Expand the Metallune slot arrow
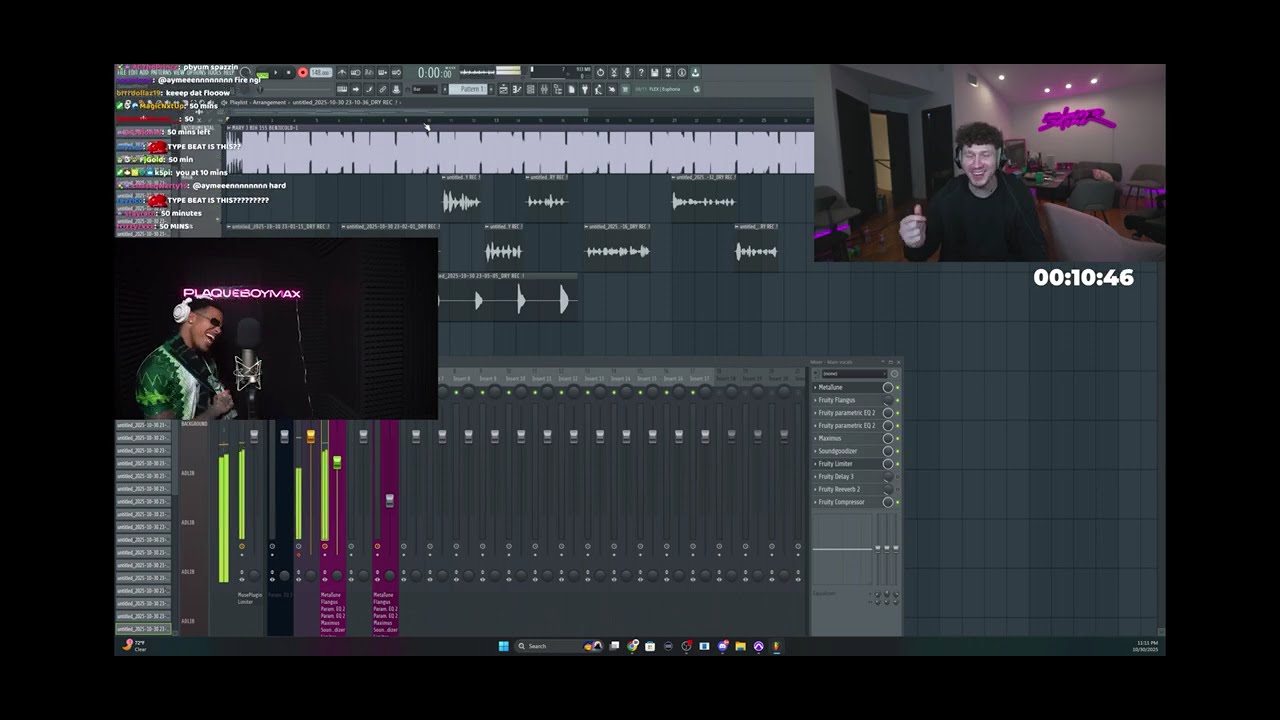 [x=815, y=387]
